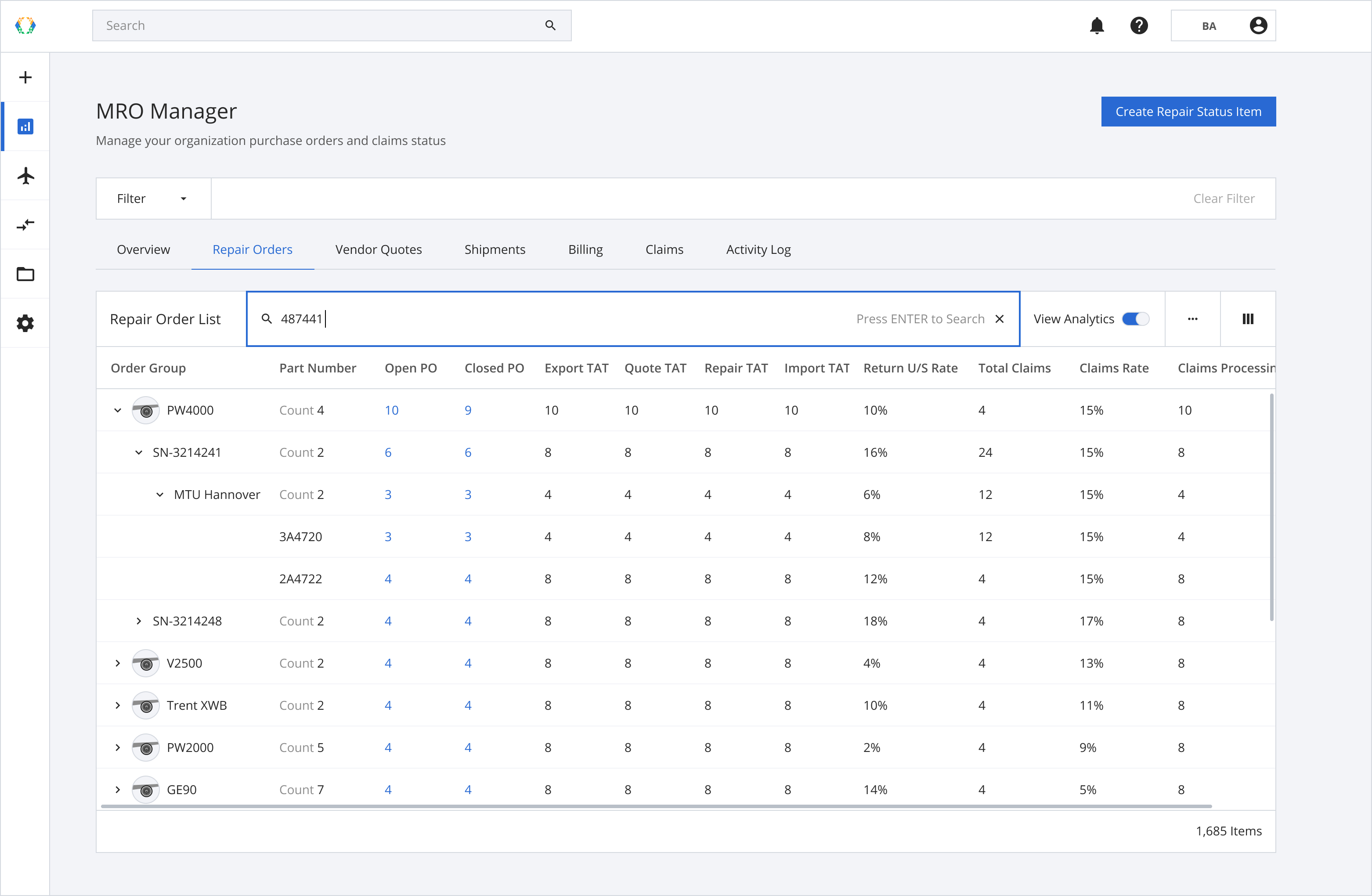Click the repair order search field with 487441
This screenshot has height=896, width=1372.
click(632, 319)
